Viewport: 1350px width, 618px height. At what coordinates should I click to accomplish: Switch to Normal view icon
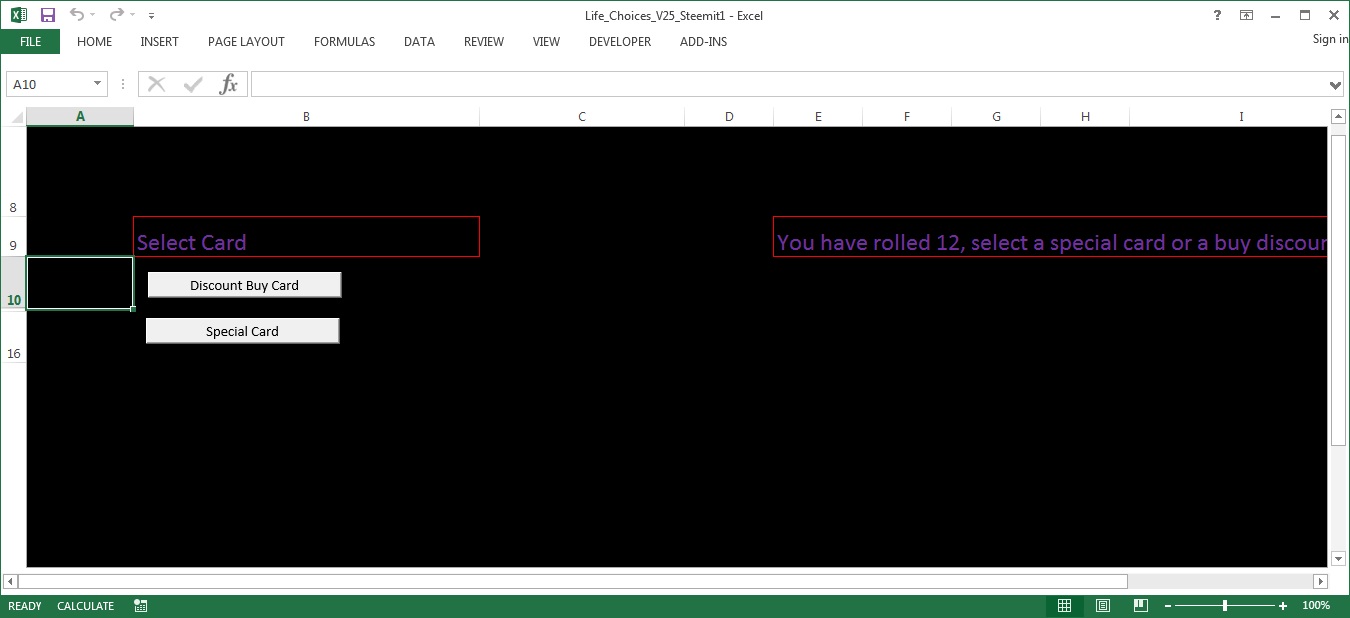1064,606
